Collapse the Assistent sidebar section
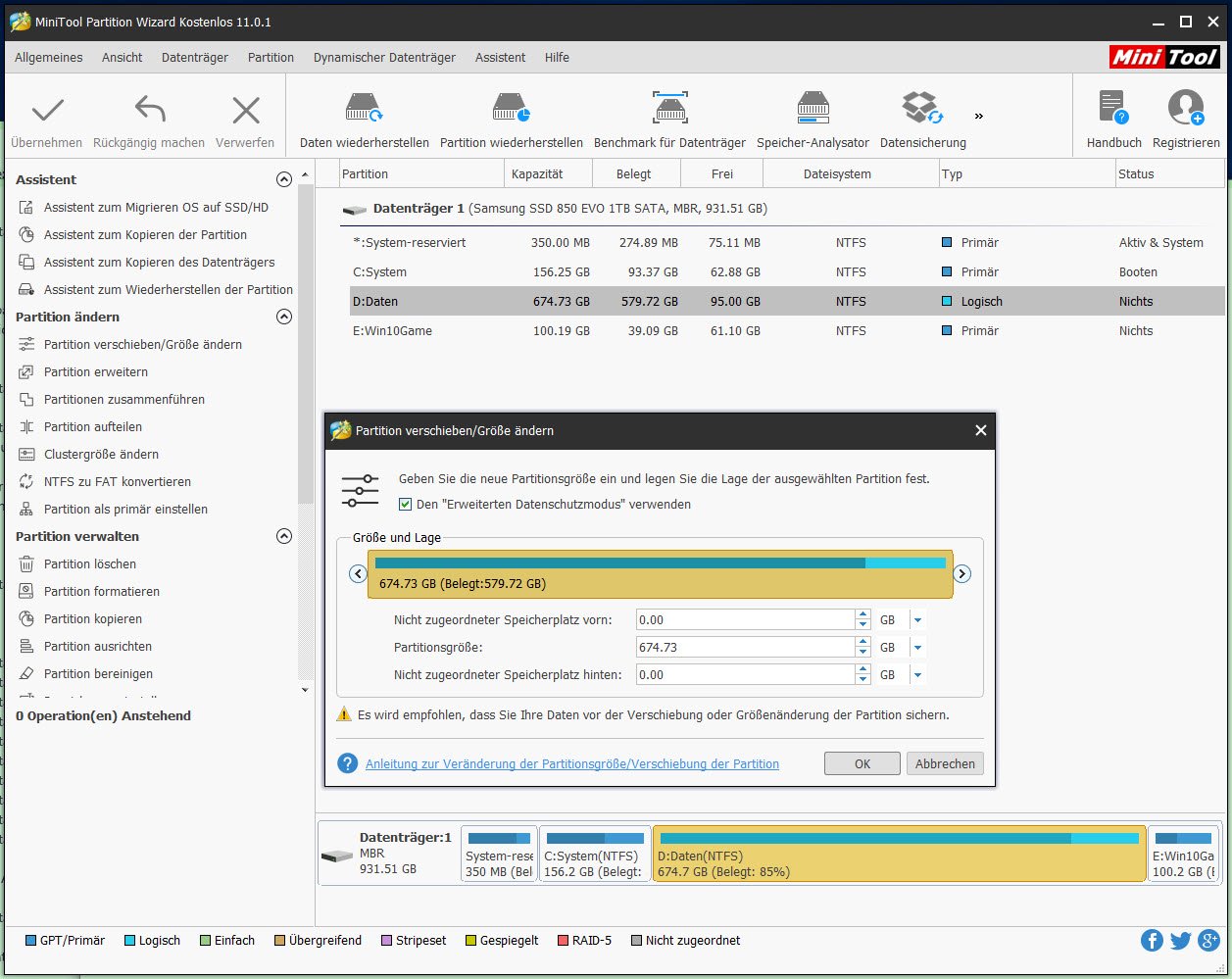1232x979 pixels. (x=284, y=179)
